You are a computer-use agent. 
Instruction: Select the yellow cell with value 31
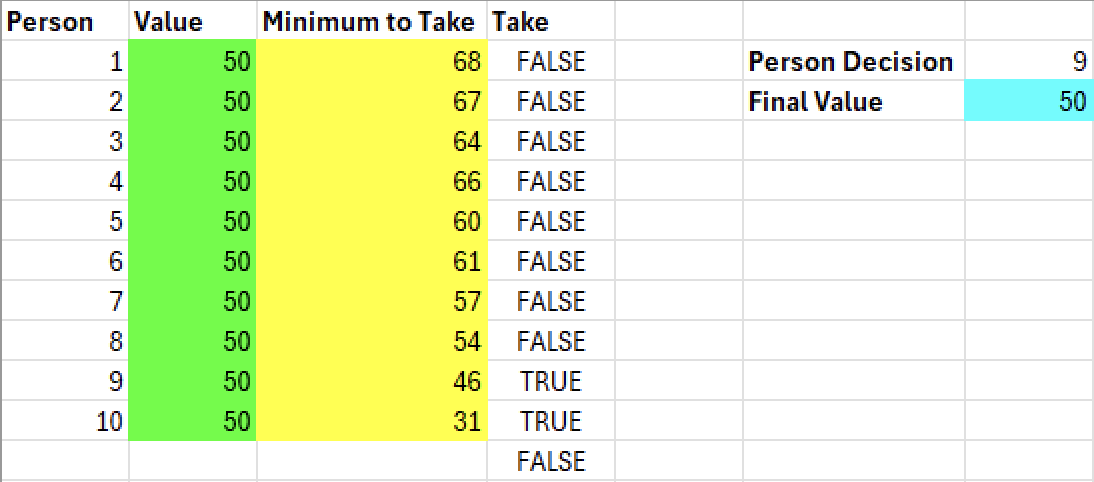click(371, 421)
